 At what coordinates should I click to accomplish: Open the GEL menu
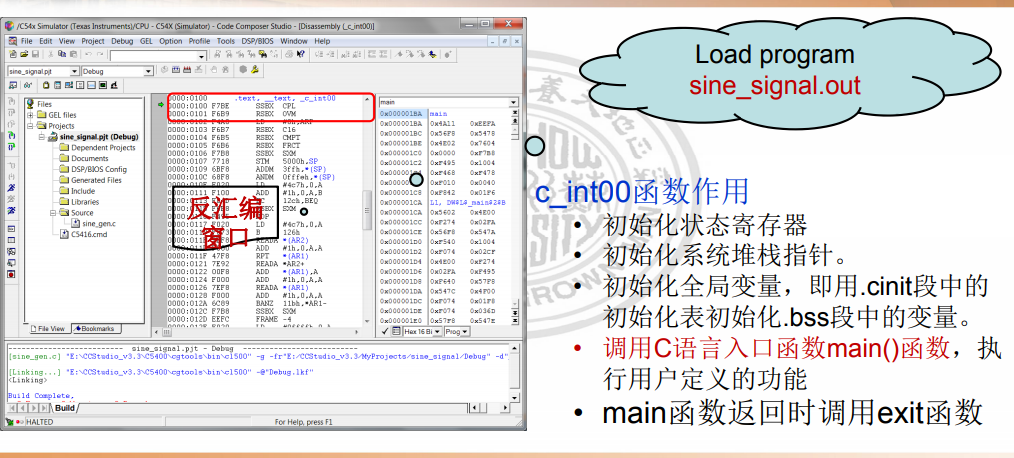pyautogui.click(x=146, y=41)
